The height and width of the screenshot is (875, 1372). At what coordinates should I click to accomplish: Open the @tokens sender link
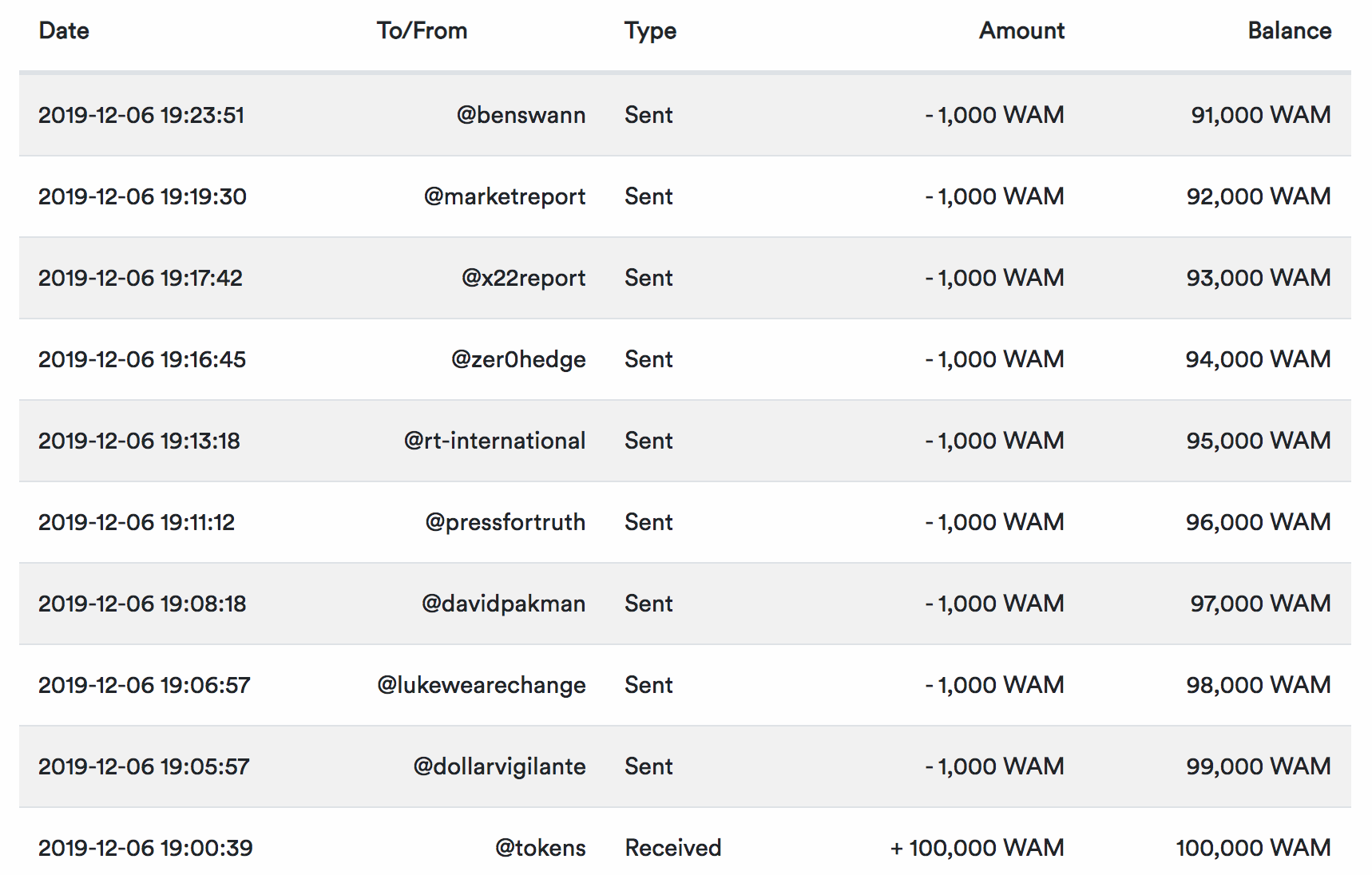(x=541, y=848)
